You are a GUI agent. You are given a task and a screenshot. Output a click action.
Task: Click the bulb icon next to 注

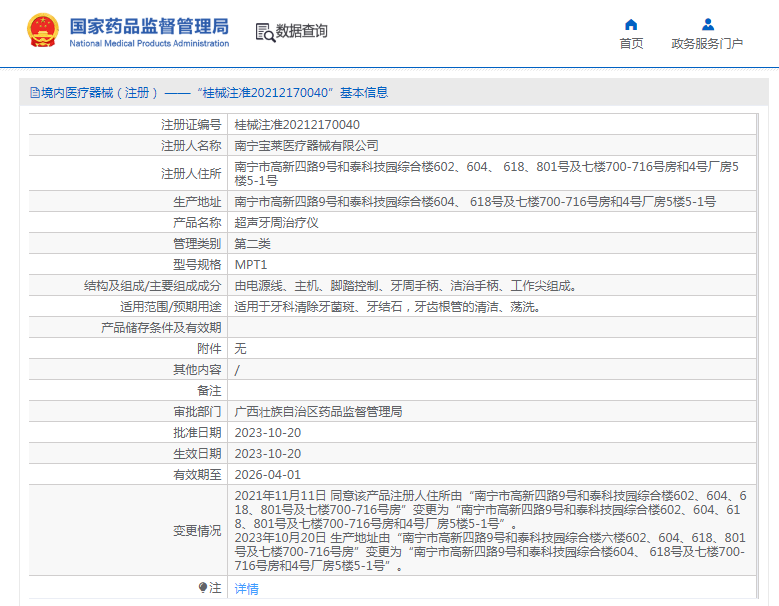coord(203,588)
